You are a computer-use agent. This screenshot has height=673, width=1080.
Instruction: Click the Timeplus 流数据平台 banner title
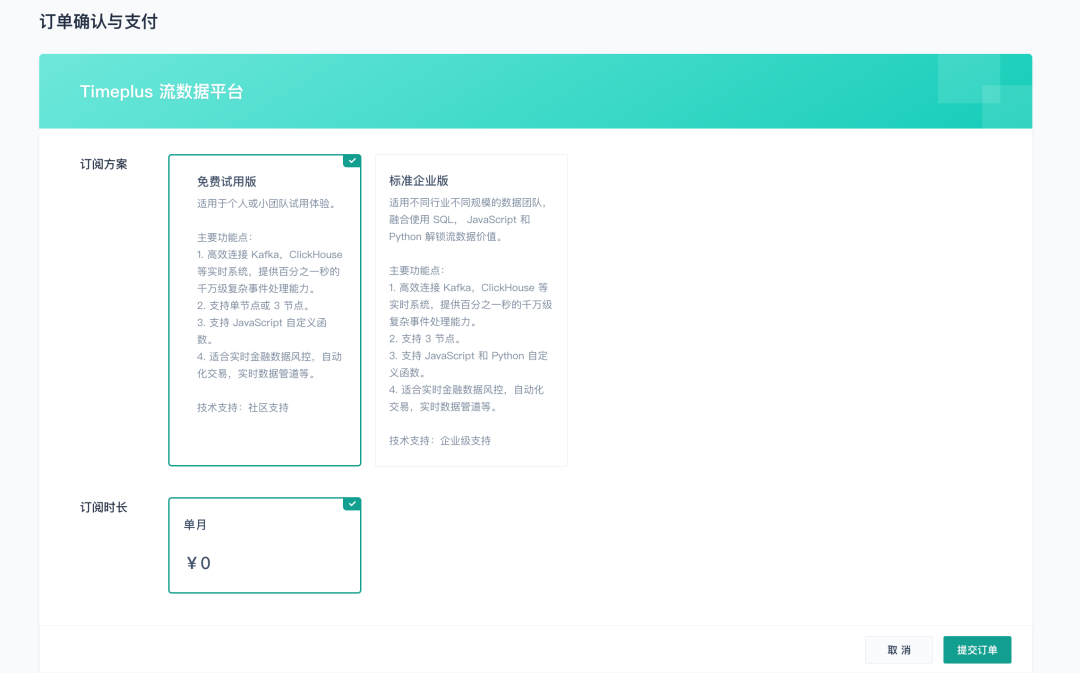point(161,92)
